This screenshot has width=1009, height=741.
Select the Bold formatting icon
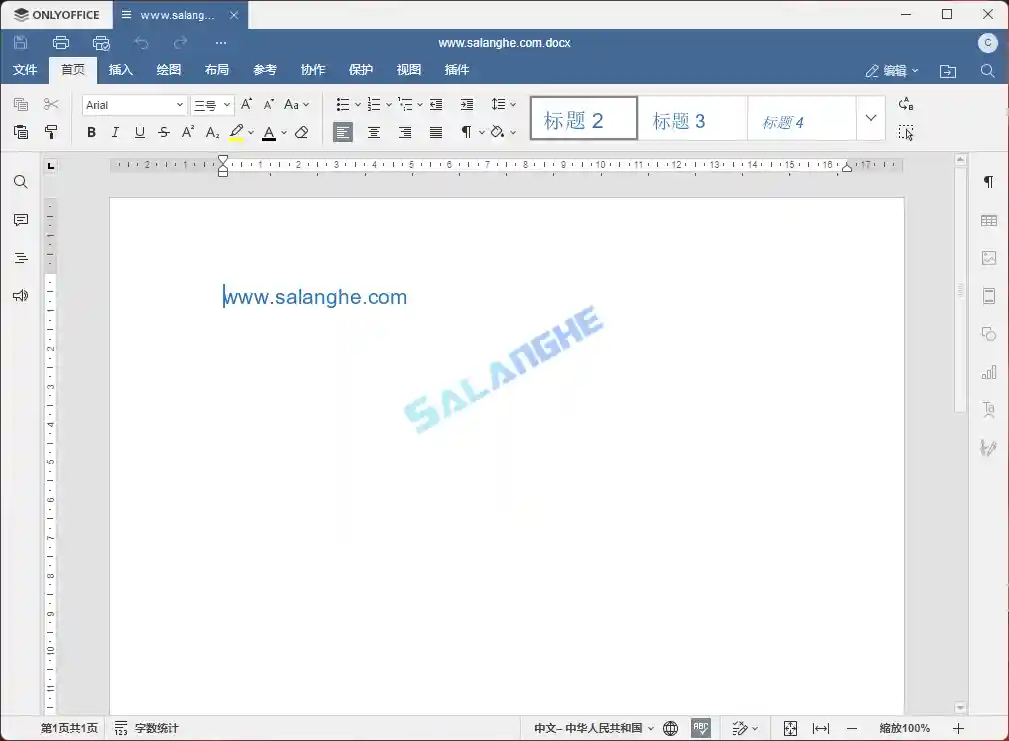tap(91, 131)
